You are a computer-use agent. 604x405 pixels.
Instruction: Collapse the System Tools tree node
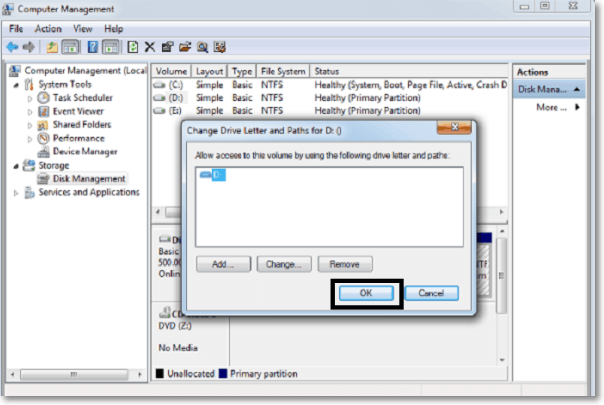(16, 85)
